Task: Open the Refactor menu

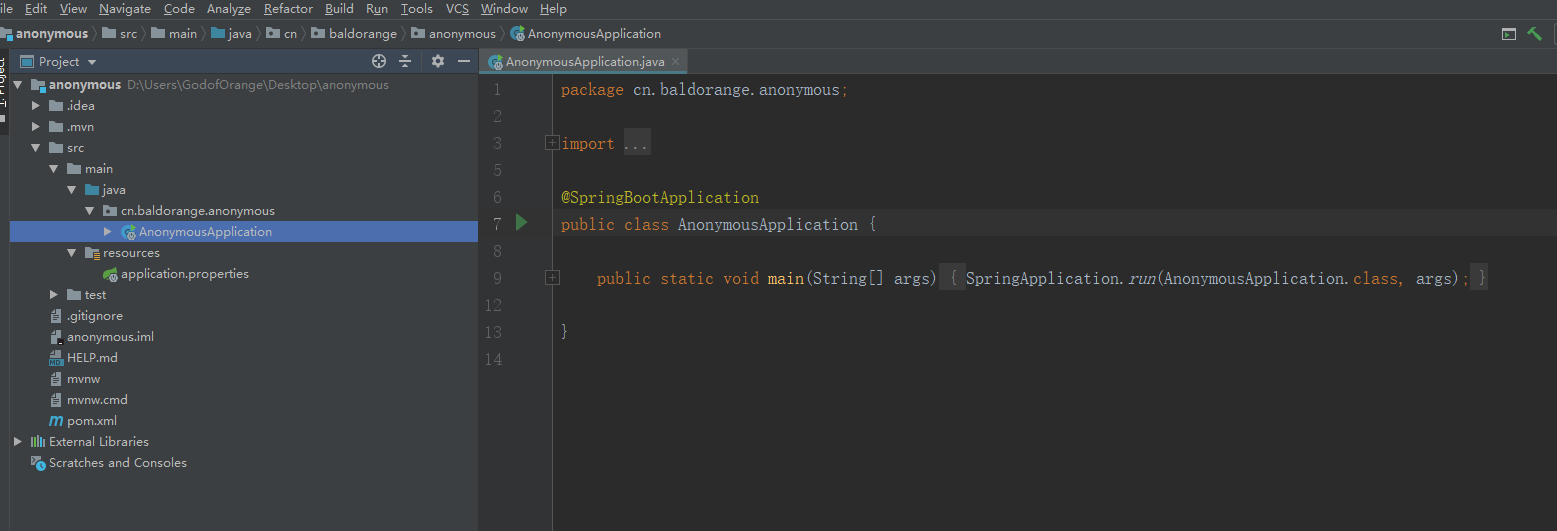Action: click(288, 9)
